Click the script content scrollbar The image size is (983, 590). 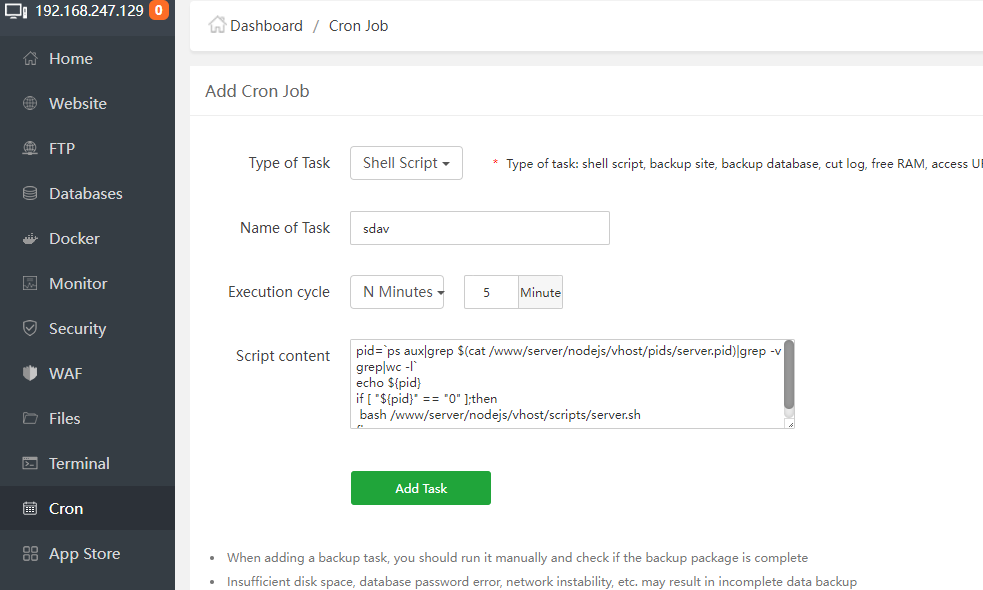[x=789, y=376]
